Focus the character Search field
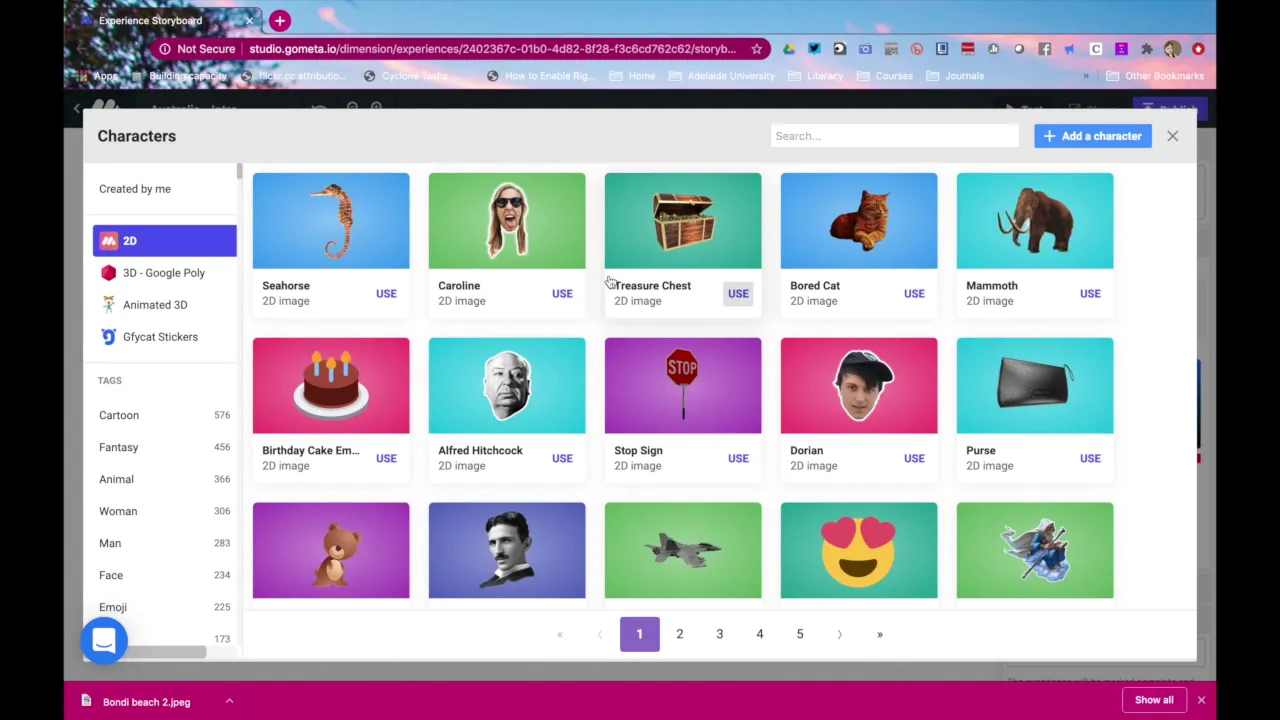Screen dimensions: 1280x720 click(894, 136)
